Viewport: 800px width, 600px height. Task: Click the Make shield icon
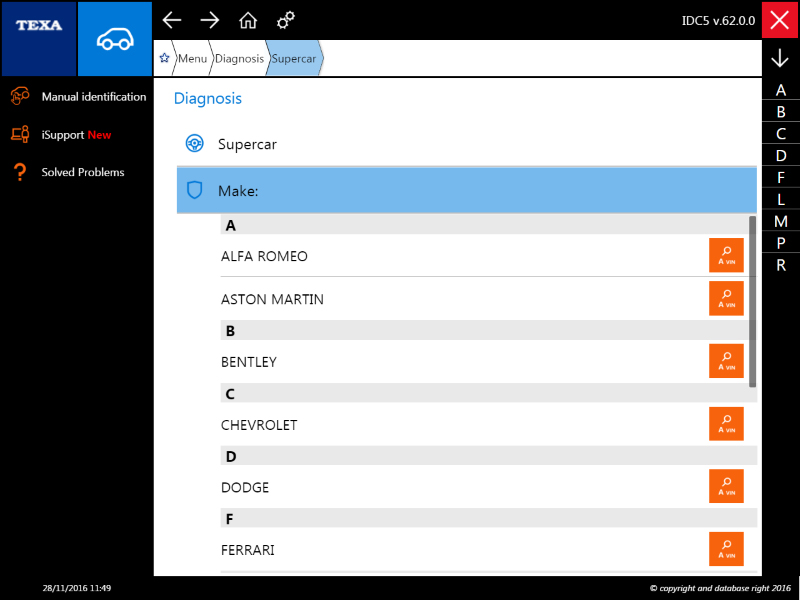point(194,190)
